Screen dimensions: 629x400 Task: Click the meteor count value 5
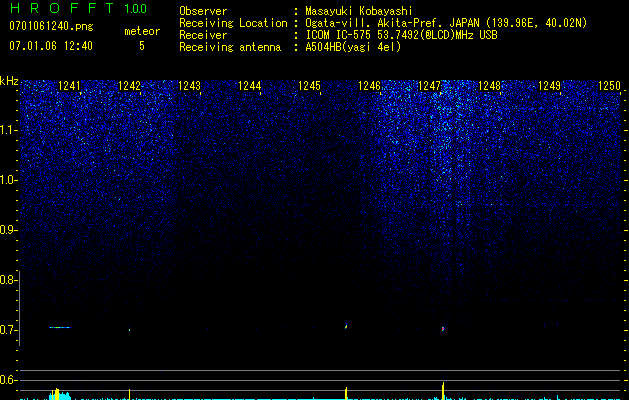tap(142, 46)
